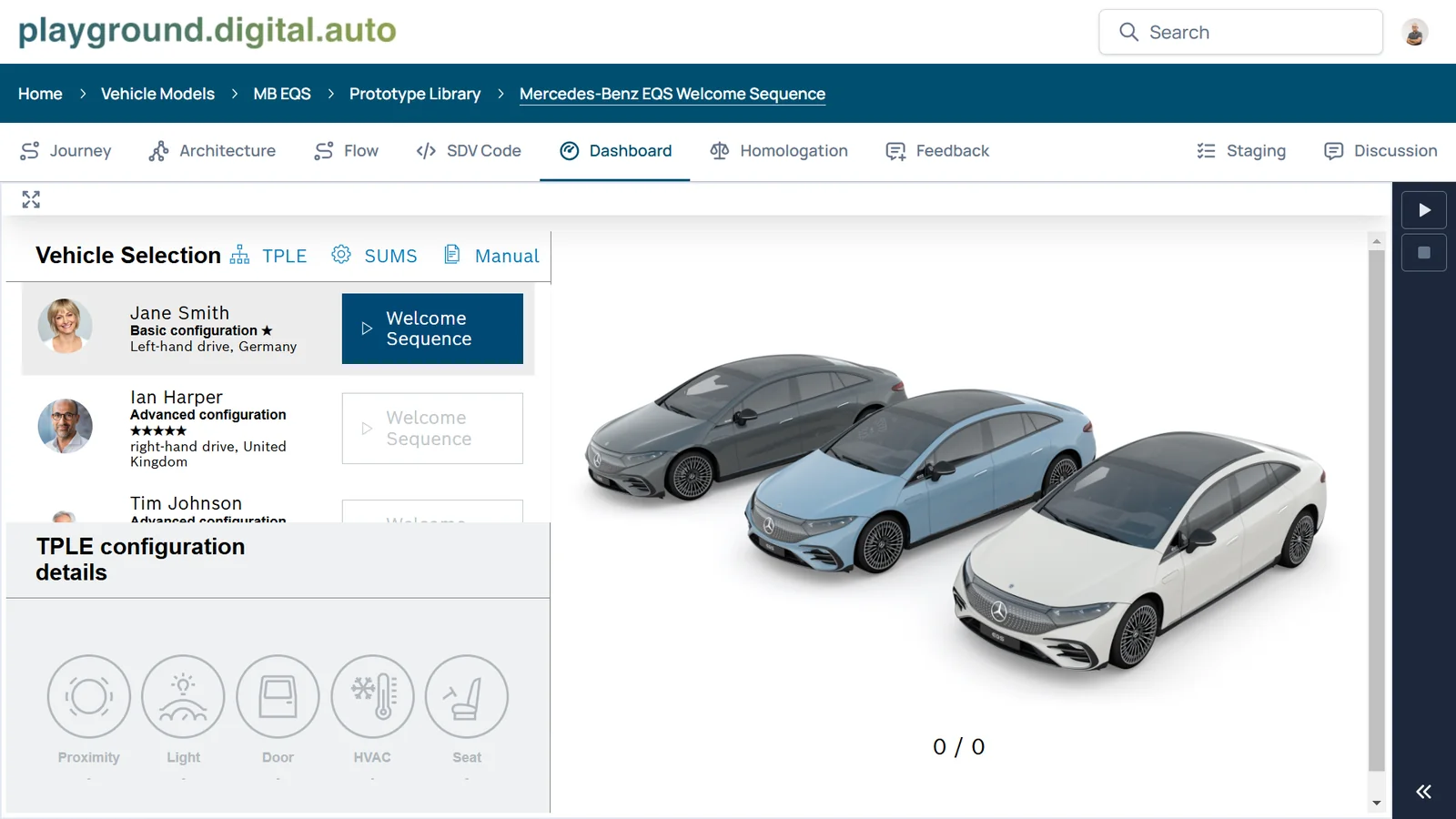Open the Homologation tab
The image size is (1456, 819).
779,151
